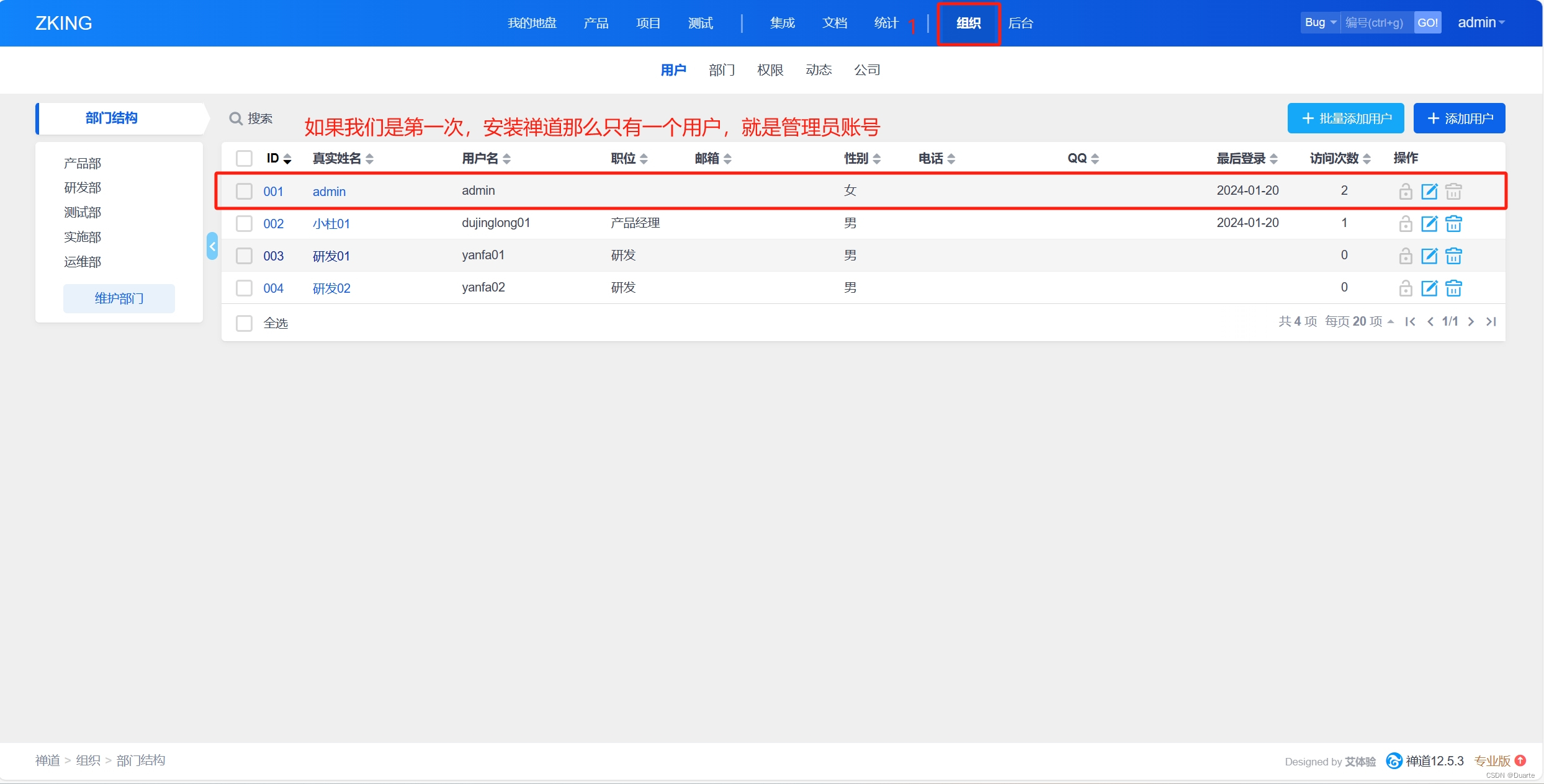Click the 维护部门 button
The height and width of the screenshot is (784, 1544).
(119, 298)
